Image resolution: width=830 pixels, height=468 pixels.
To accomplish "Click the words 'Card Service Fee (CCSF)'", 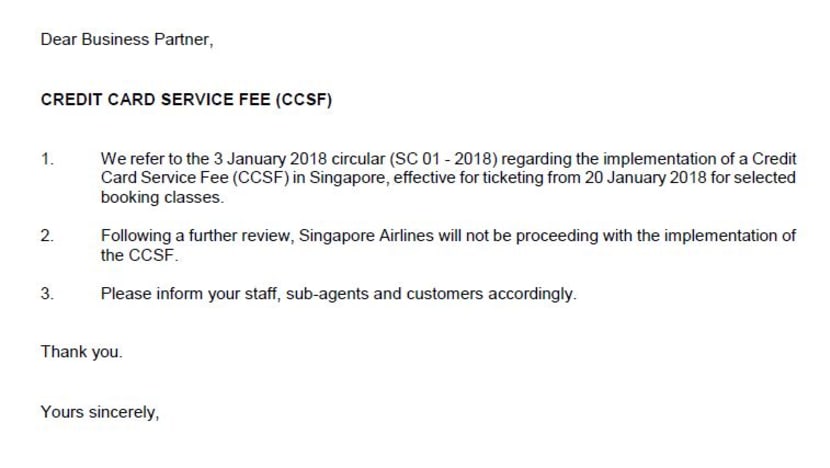I will pyautogui.click(x=195, y=178).
